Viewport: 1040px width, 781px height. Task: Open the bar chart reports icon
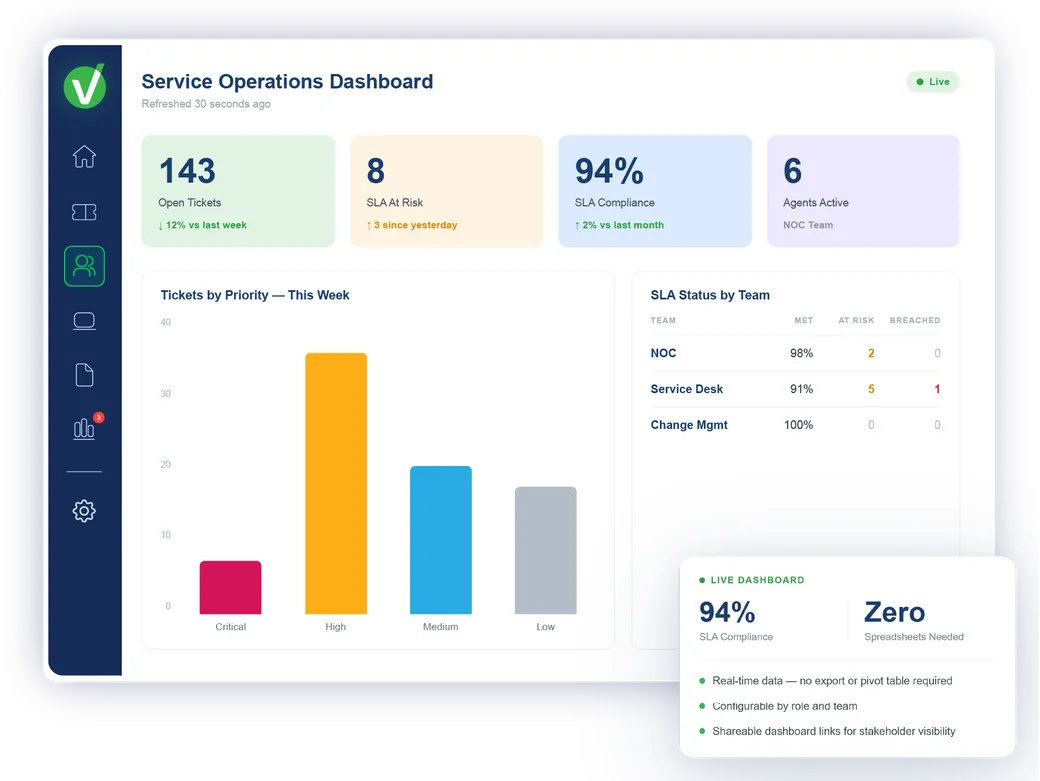[84, 428]
